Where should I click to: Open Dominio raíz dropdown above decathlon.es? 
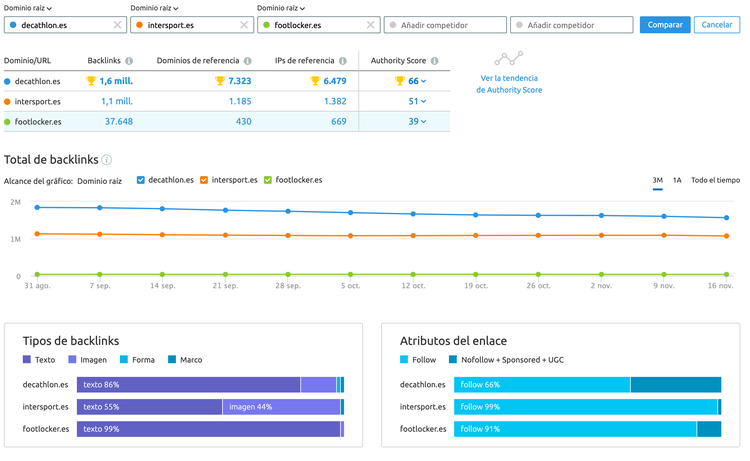coord(28,8)
